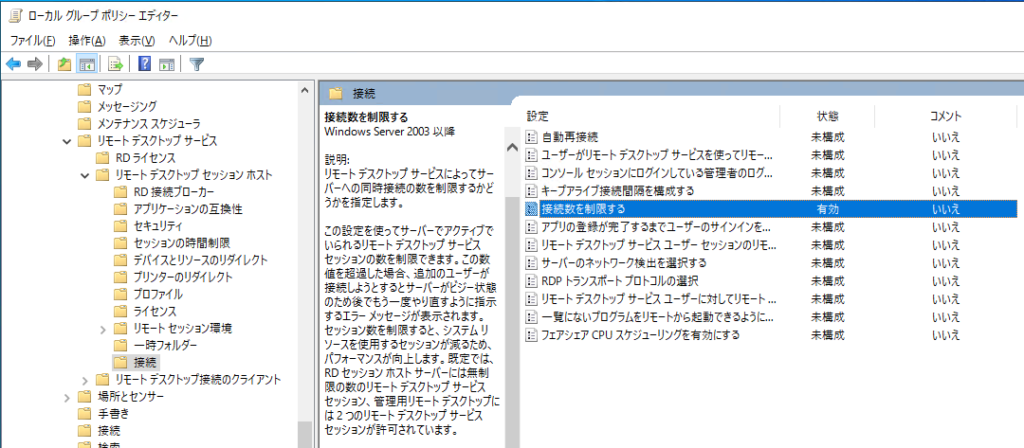Click the tree pane vertical scrollbar thumb
1024x448 pixels.
(304, 434)
